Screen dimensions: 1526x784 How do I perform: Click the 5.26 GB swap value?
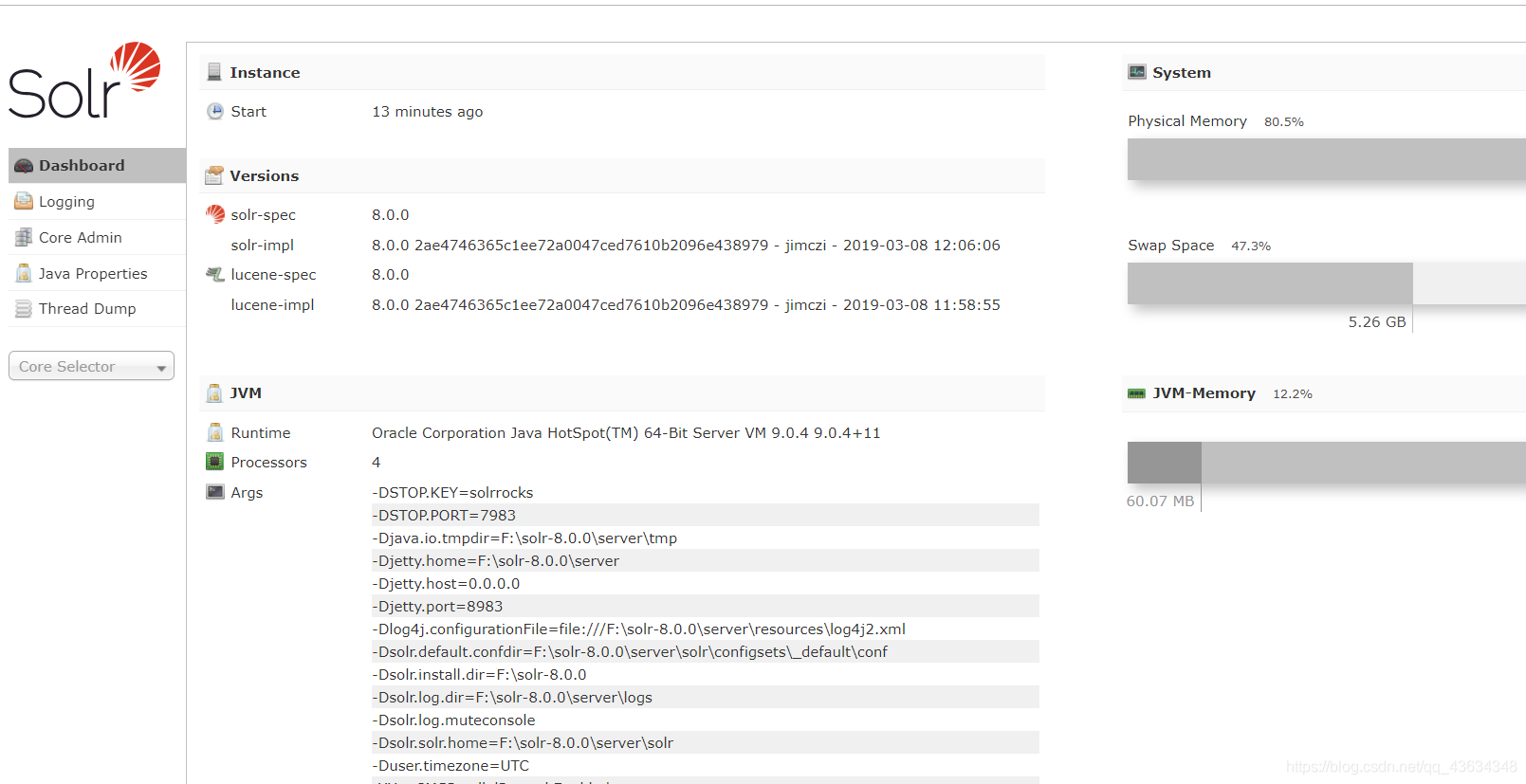1377,322
